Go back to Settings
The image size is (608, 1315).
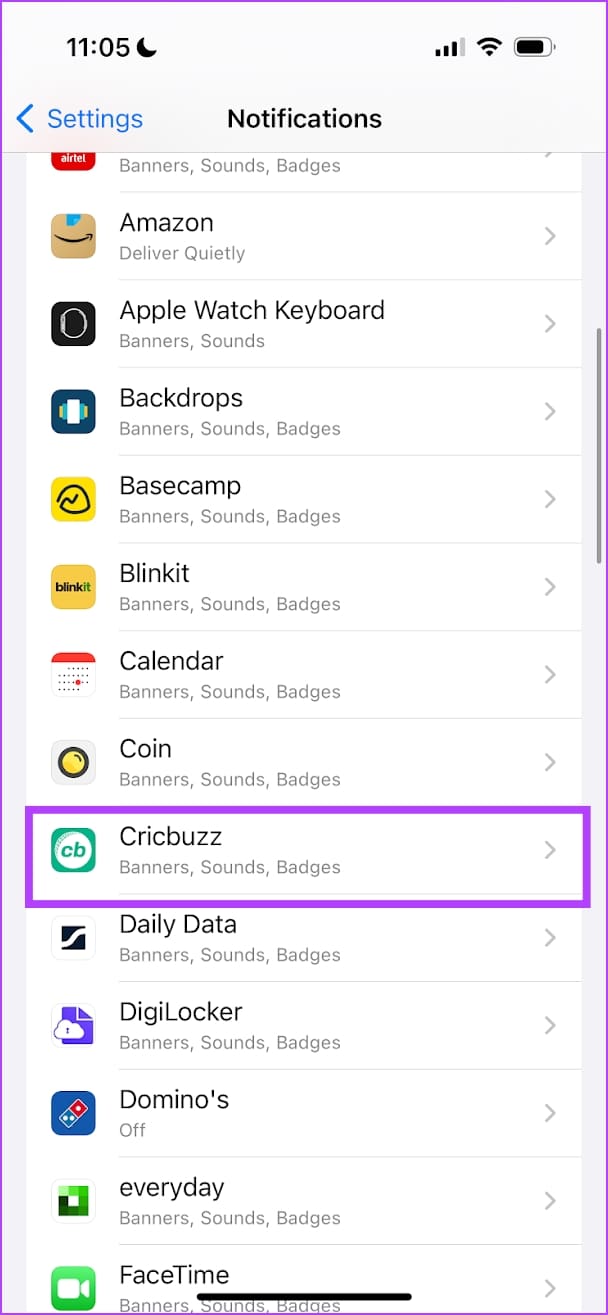[x=78, y=119]
